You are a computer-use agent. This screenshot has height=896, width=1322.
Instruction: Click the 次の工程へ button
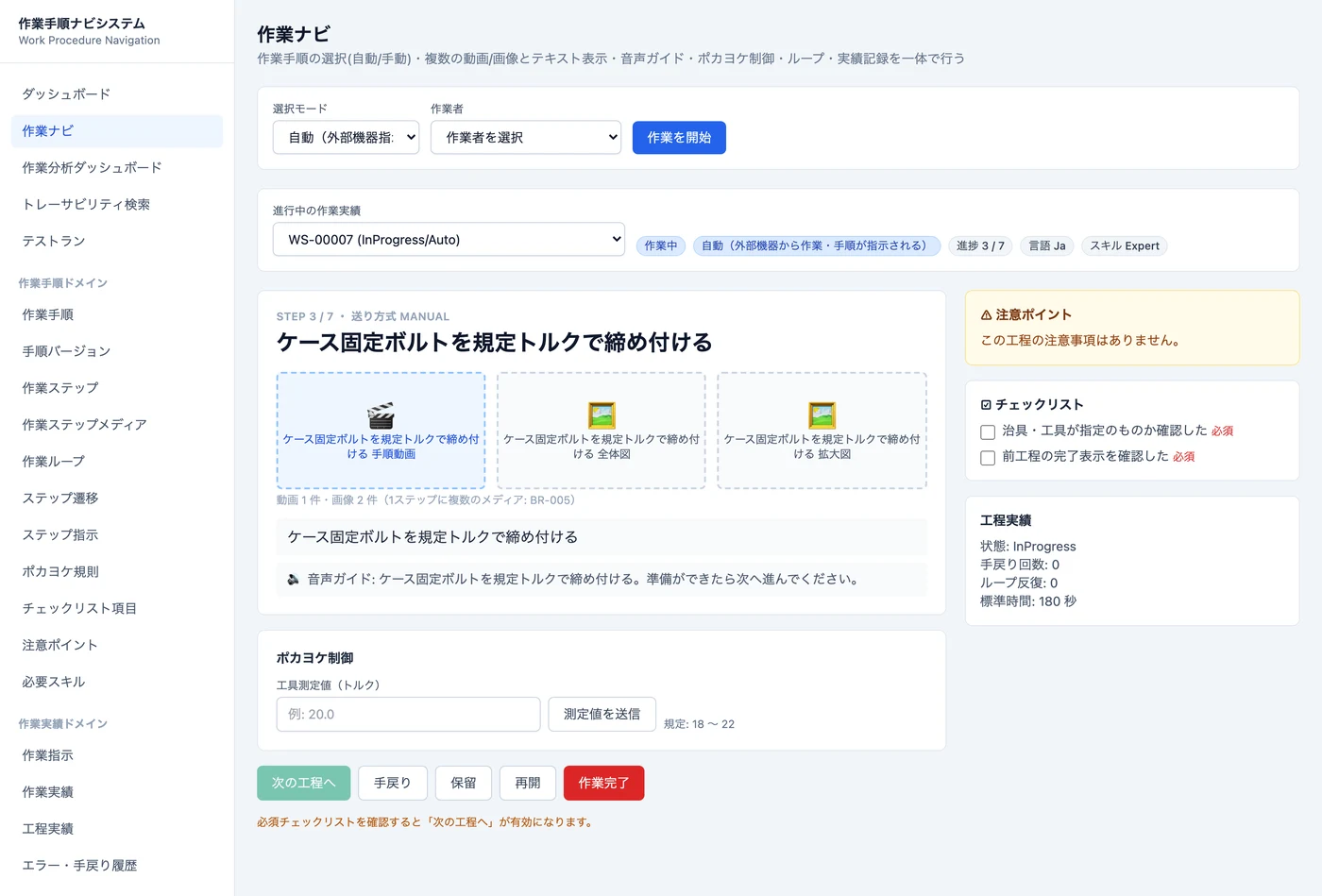click(303, 783)
